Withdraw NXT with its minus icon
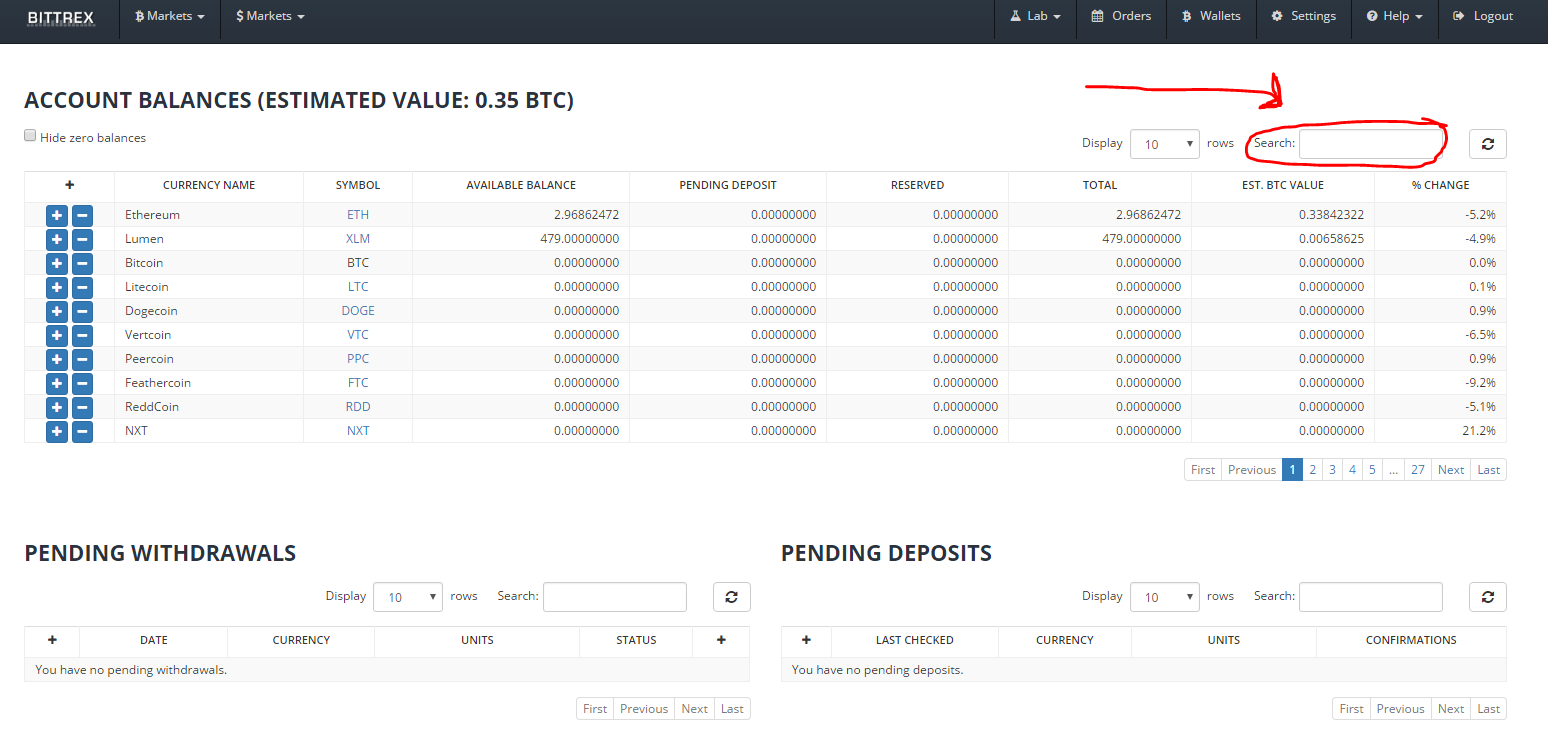 pos(82,431)
